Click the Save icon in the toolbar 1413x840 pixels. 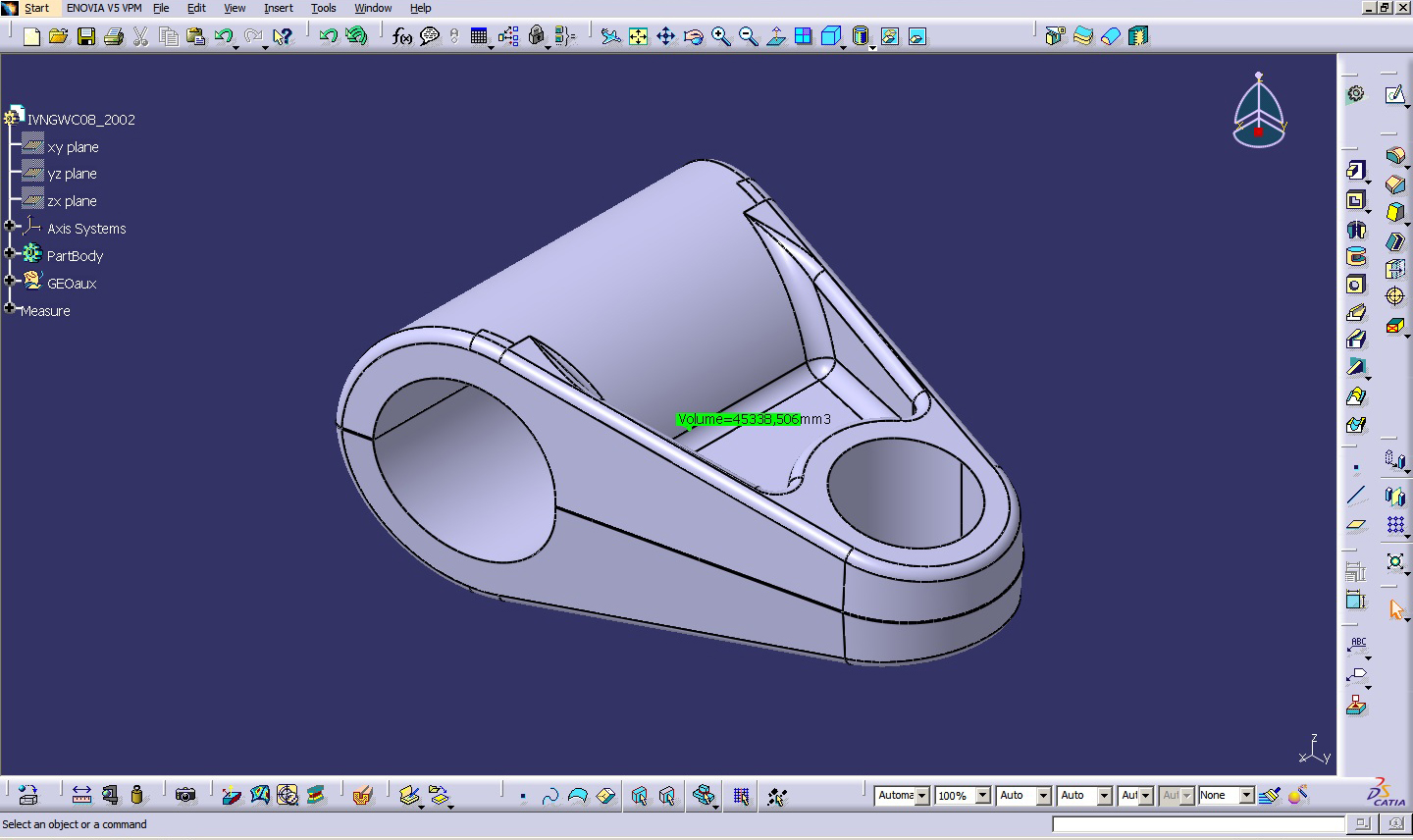(86, 36)
